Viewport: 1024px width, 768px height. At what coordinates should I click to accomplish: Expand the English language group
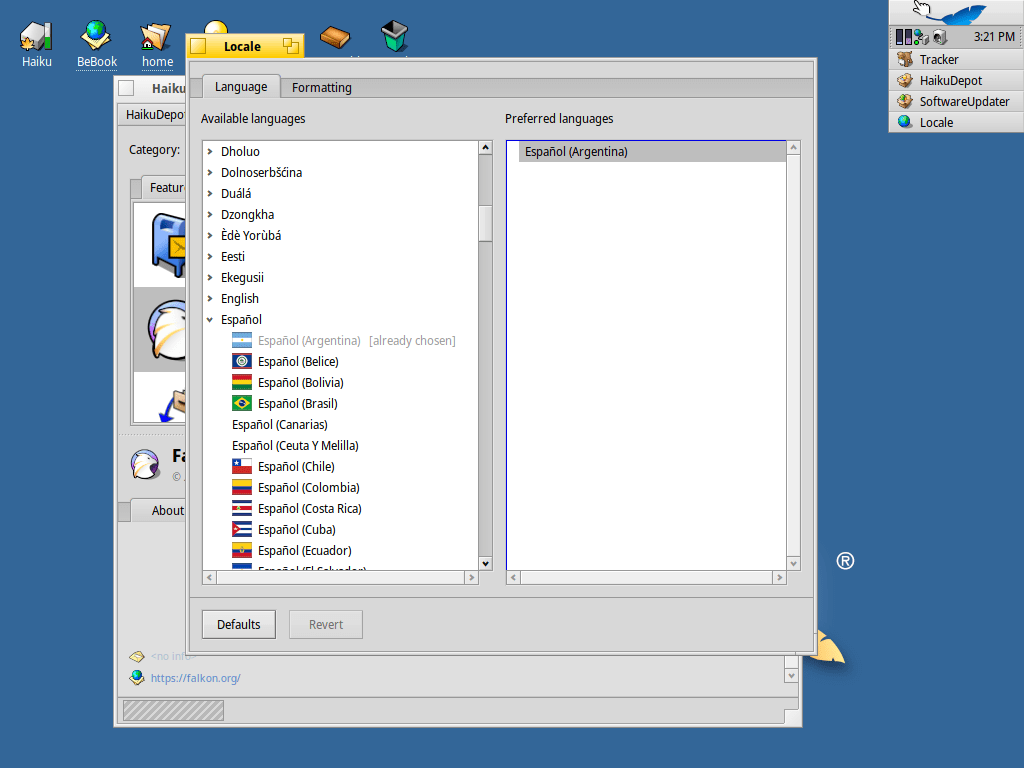pos(210,298)
